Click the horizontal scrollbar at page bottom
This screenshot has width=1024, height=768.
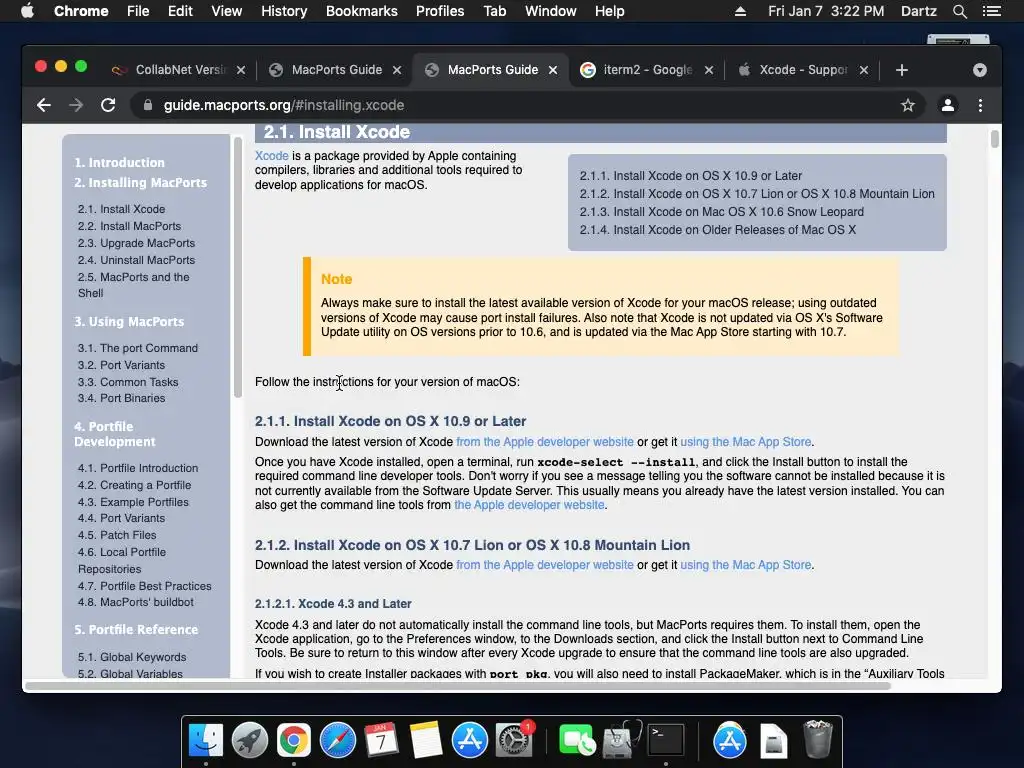click(457, 686)
